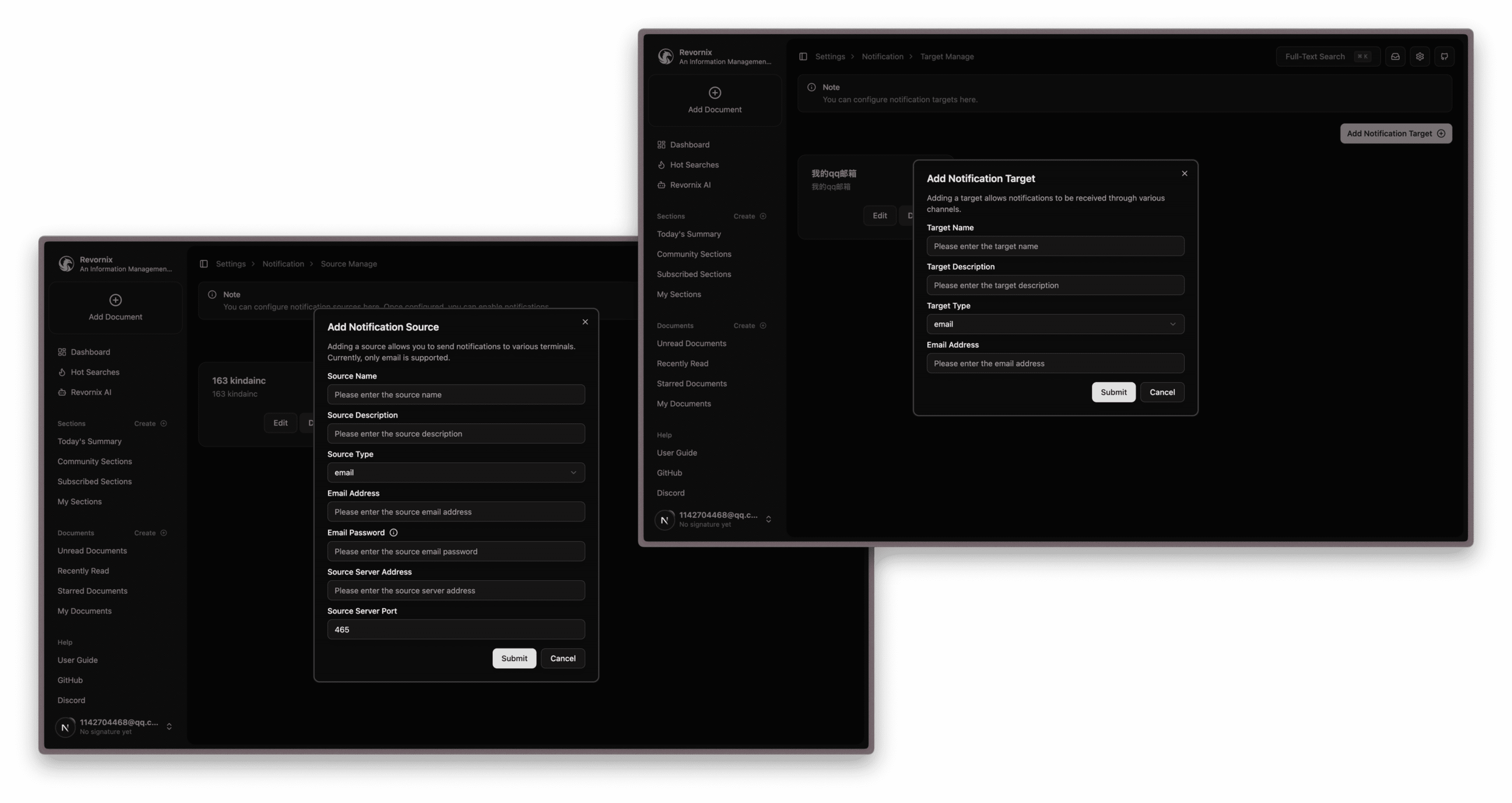Click Create plus icon next to Sections in Target Manage window
This screenshot has height=803, width=1512.
pyautogui.click(x=763, y=216)
